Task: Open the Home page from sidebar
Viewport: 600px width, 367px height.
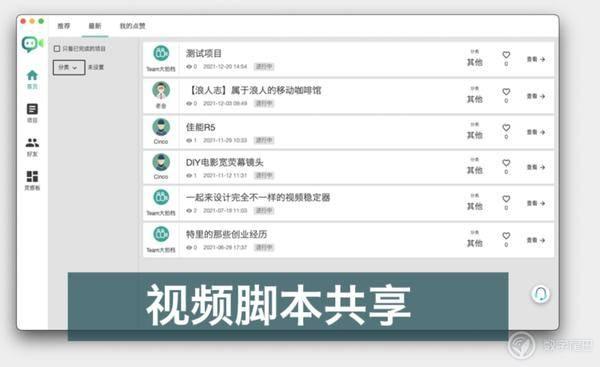Action: point(32,79)
